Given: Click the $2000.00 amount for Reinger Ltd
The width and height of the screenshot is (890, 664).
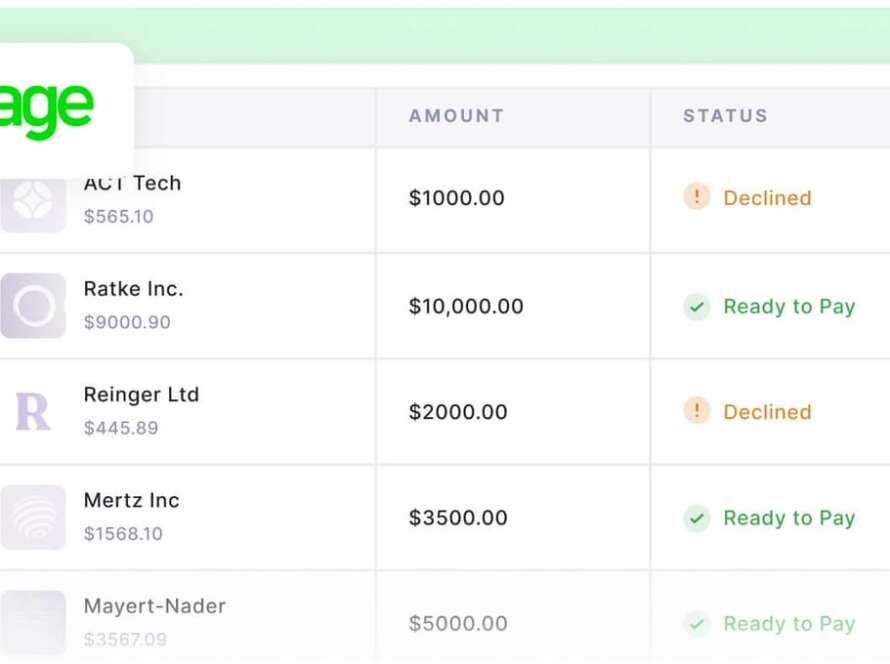Looking at the screenshot, I should tap(458, 412).
